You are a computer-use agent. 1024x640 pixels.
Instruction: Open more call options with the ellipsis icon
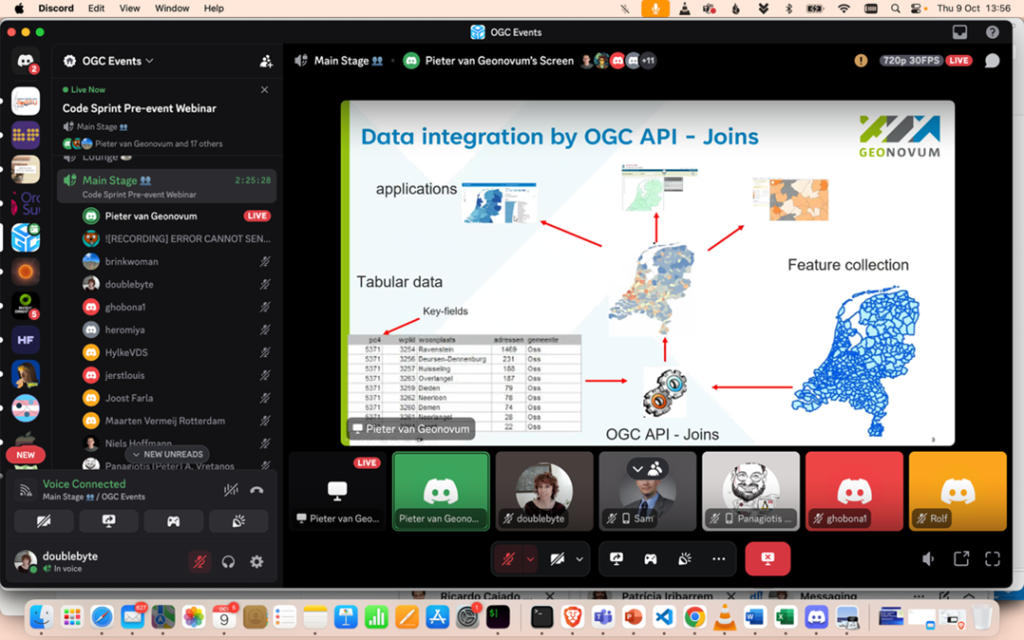[717, 559]
